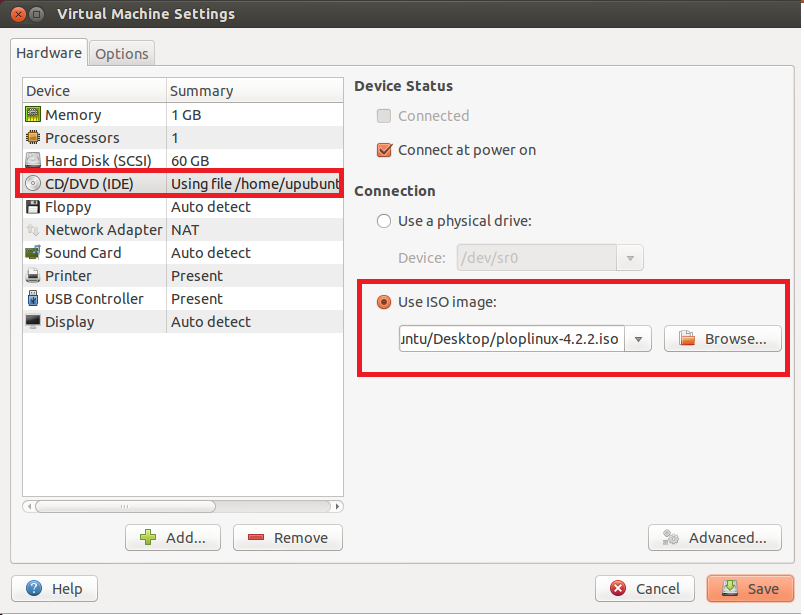The height and width of the screenshot is (615, 804).
Task: Select the Floppy drive icon
Action: (x=34, y=206)
